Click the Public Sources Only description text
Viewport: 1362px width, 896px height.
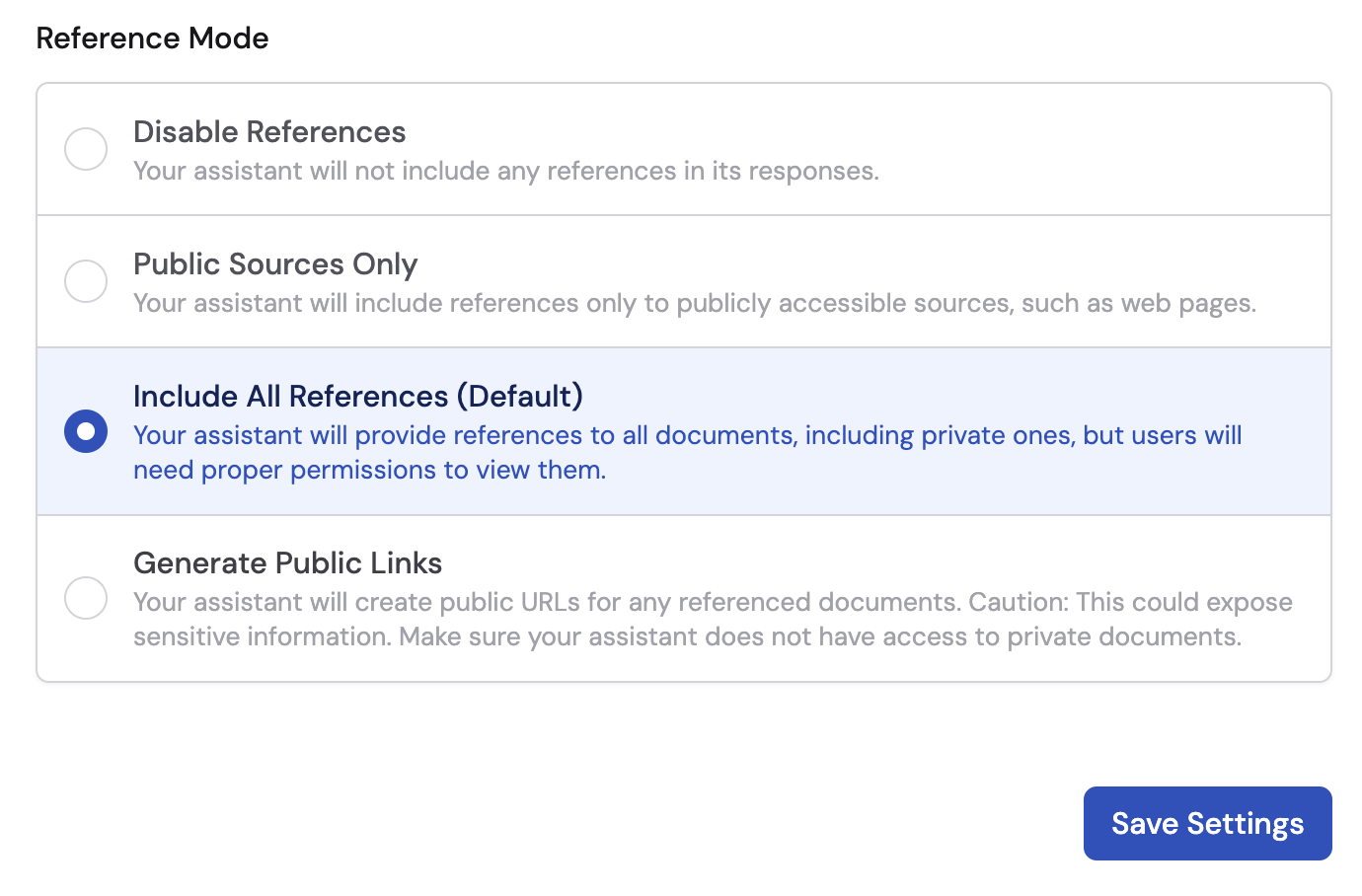click(x=694, y=303)
